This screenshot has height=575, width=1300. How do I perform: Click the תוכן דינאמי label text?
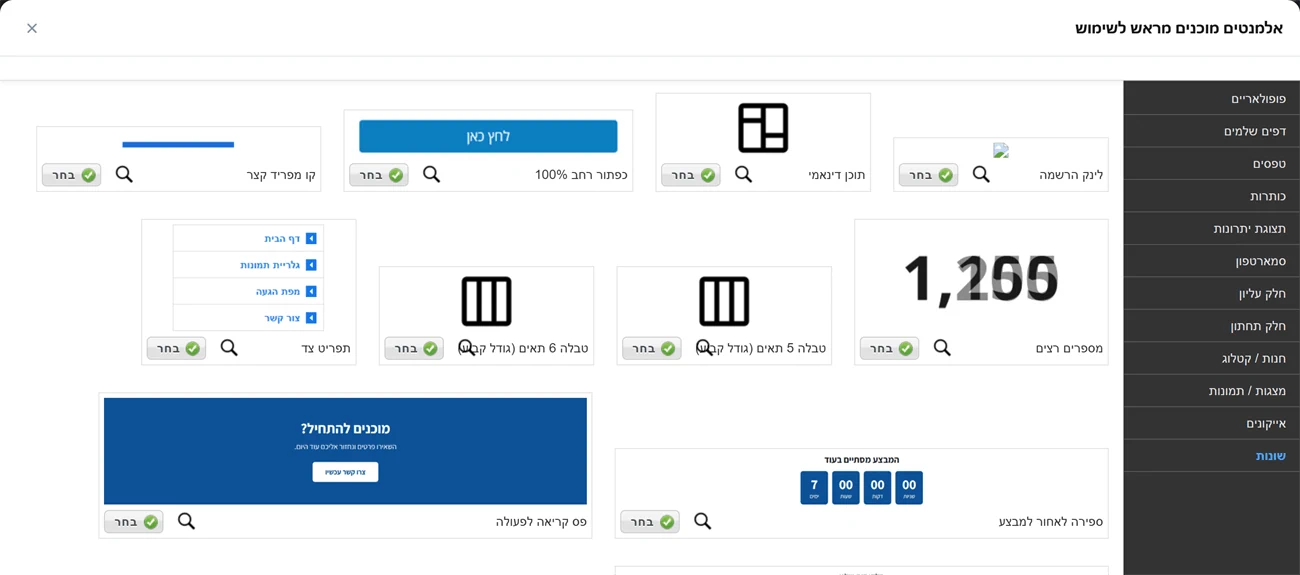837,175
